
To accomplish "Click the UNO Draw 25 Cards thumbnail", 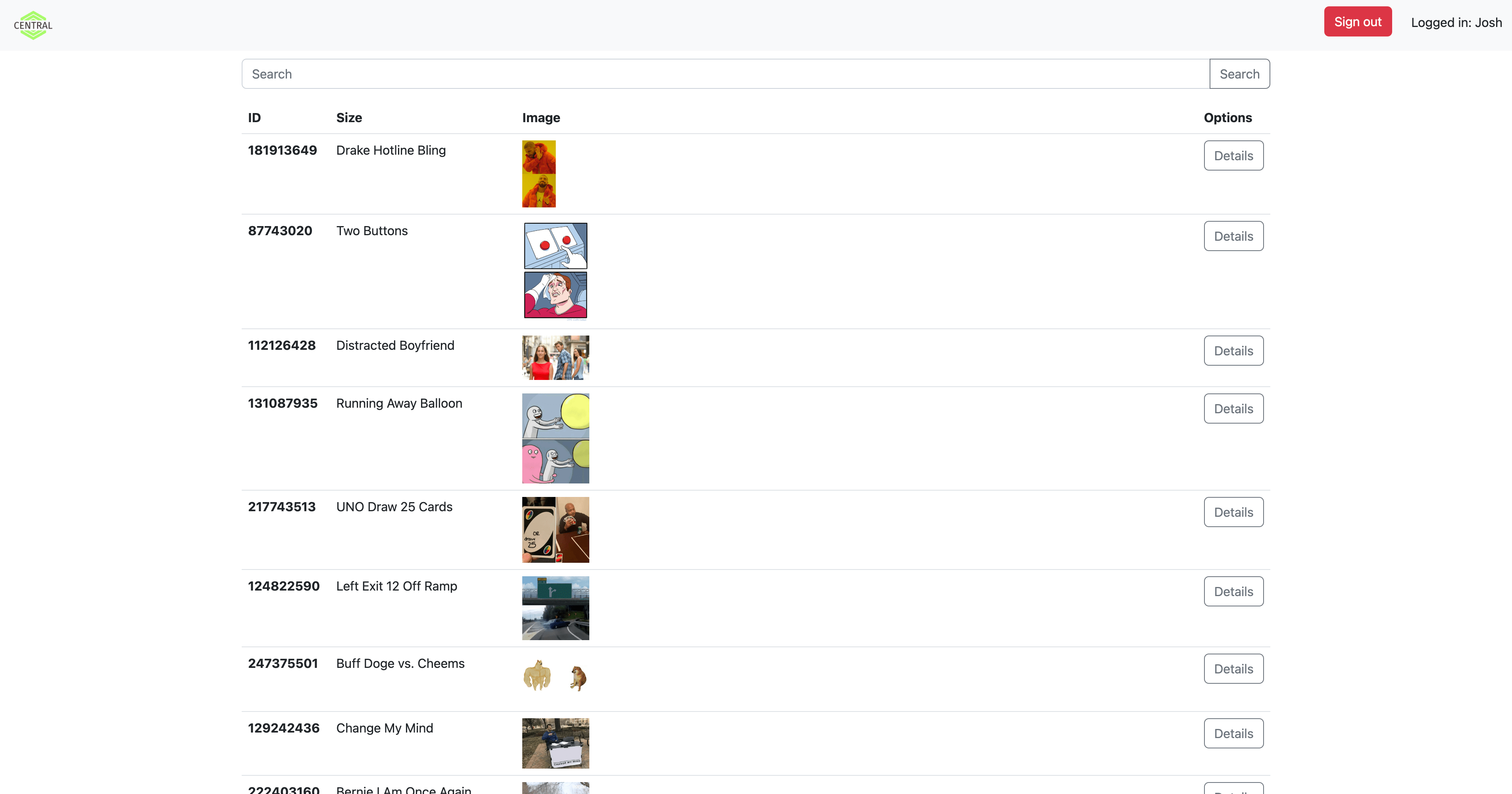I will coord(555,529).
